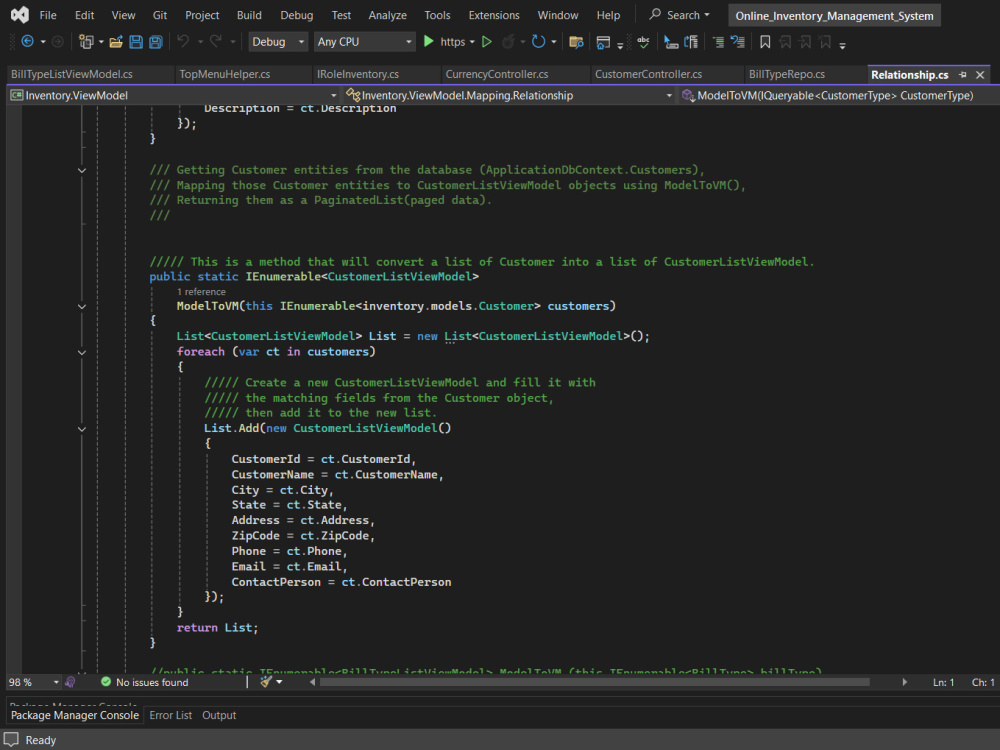Click the Search box in title bar

pos(679,15)
